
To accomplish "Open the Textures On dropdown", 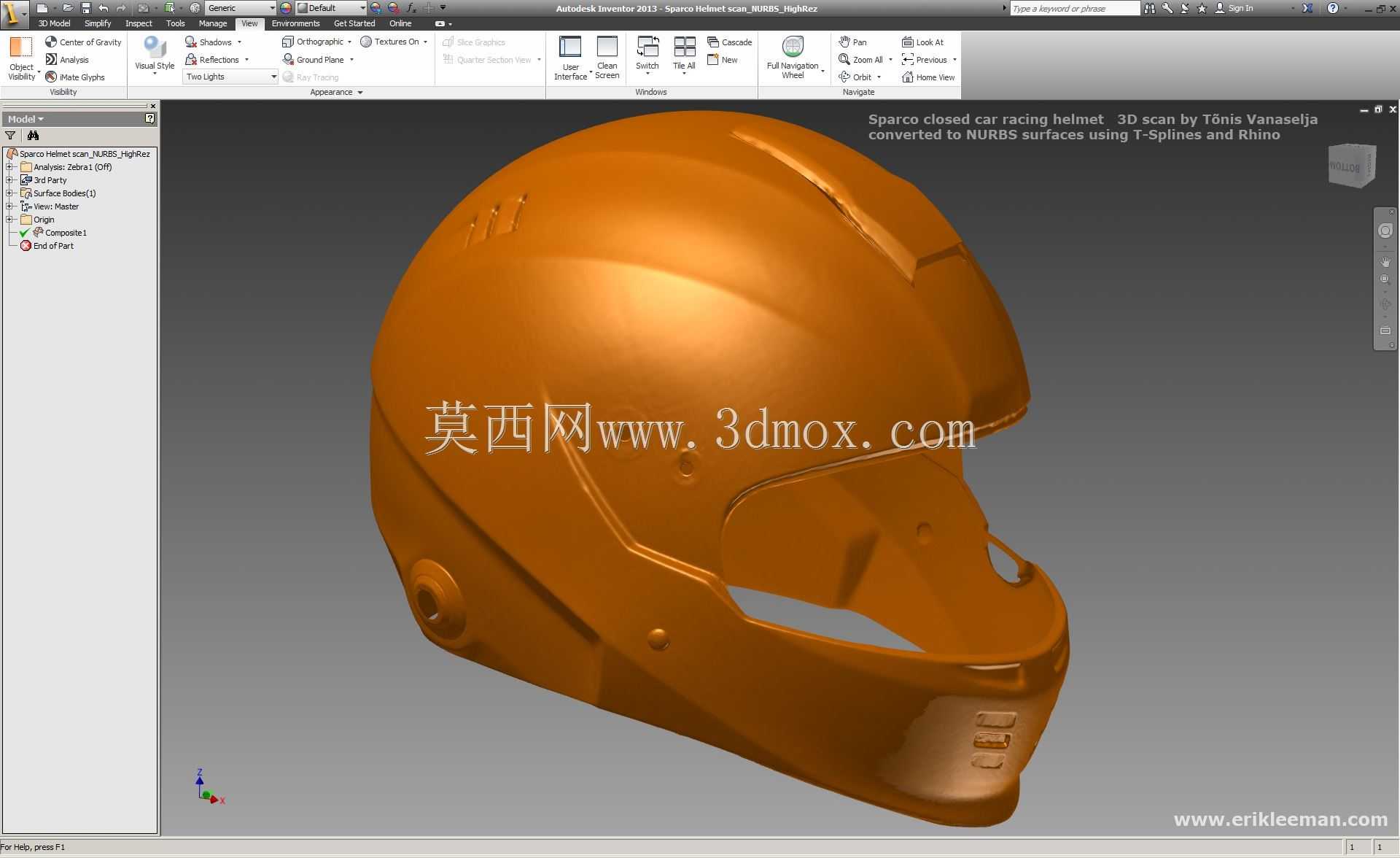I will [425, 42].
